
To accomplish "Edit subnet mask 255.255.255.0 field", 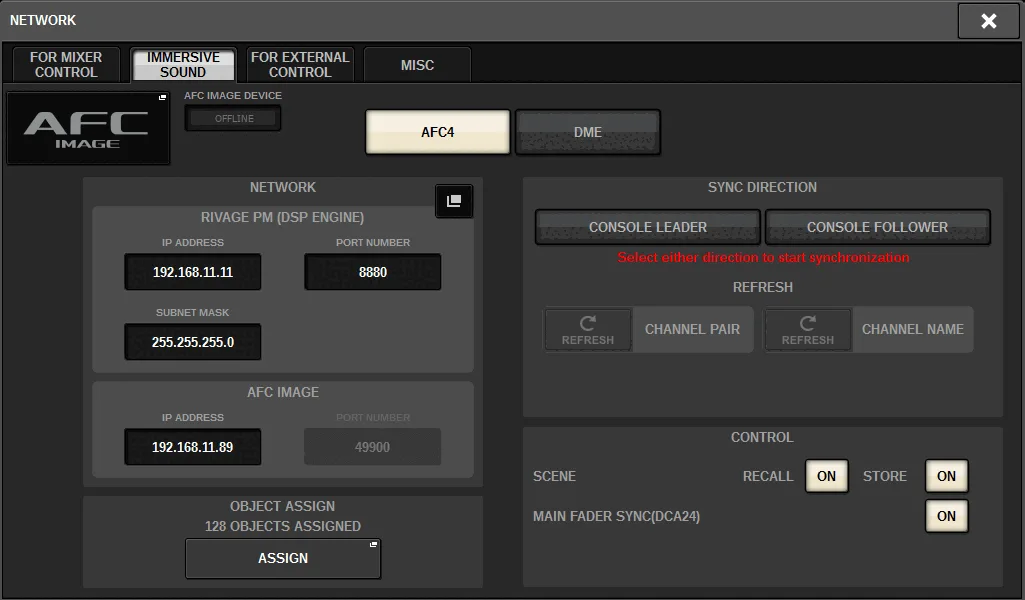I will coord(193,342).
